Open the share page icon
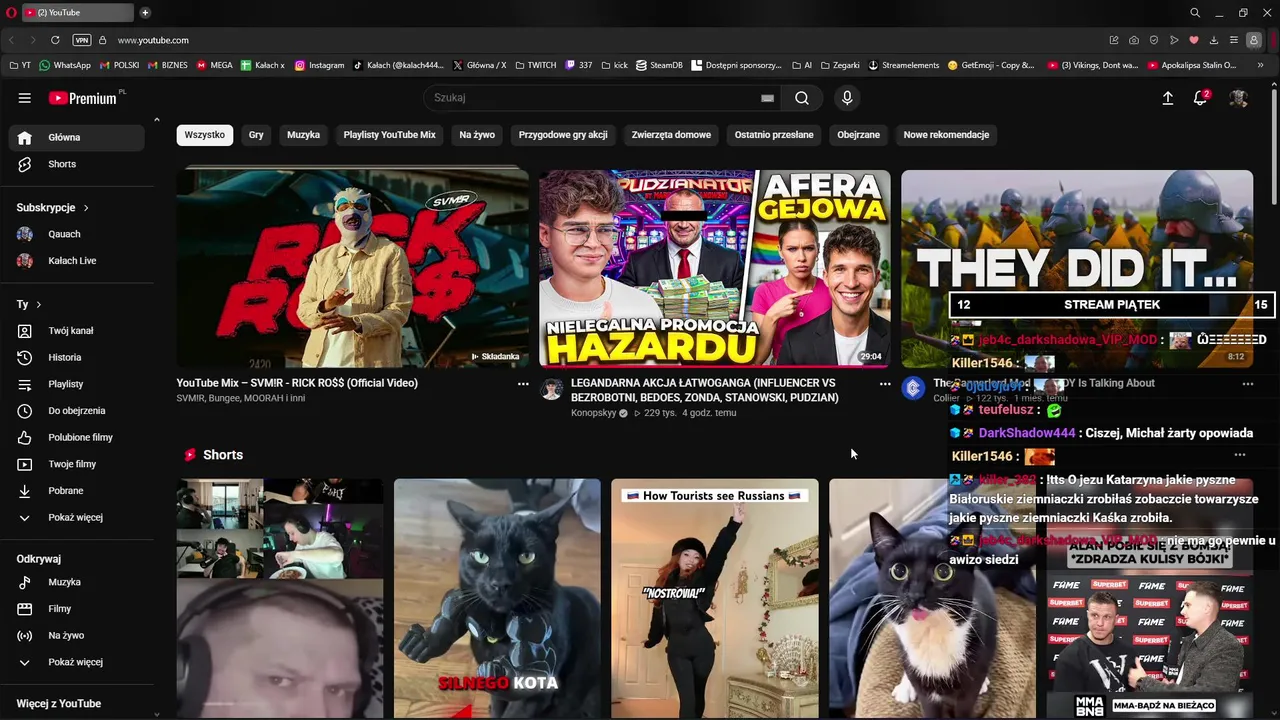Image resolution: width=1280 pixels, height=720 pixels. coord(1114,40)
